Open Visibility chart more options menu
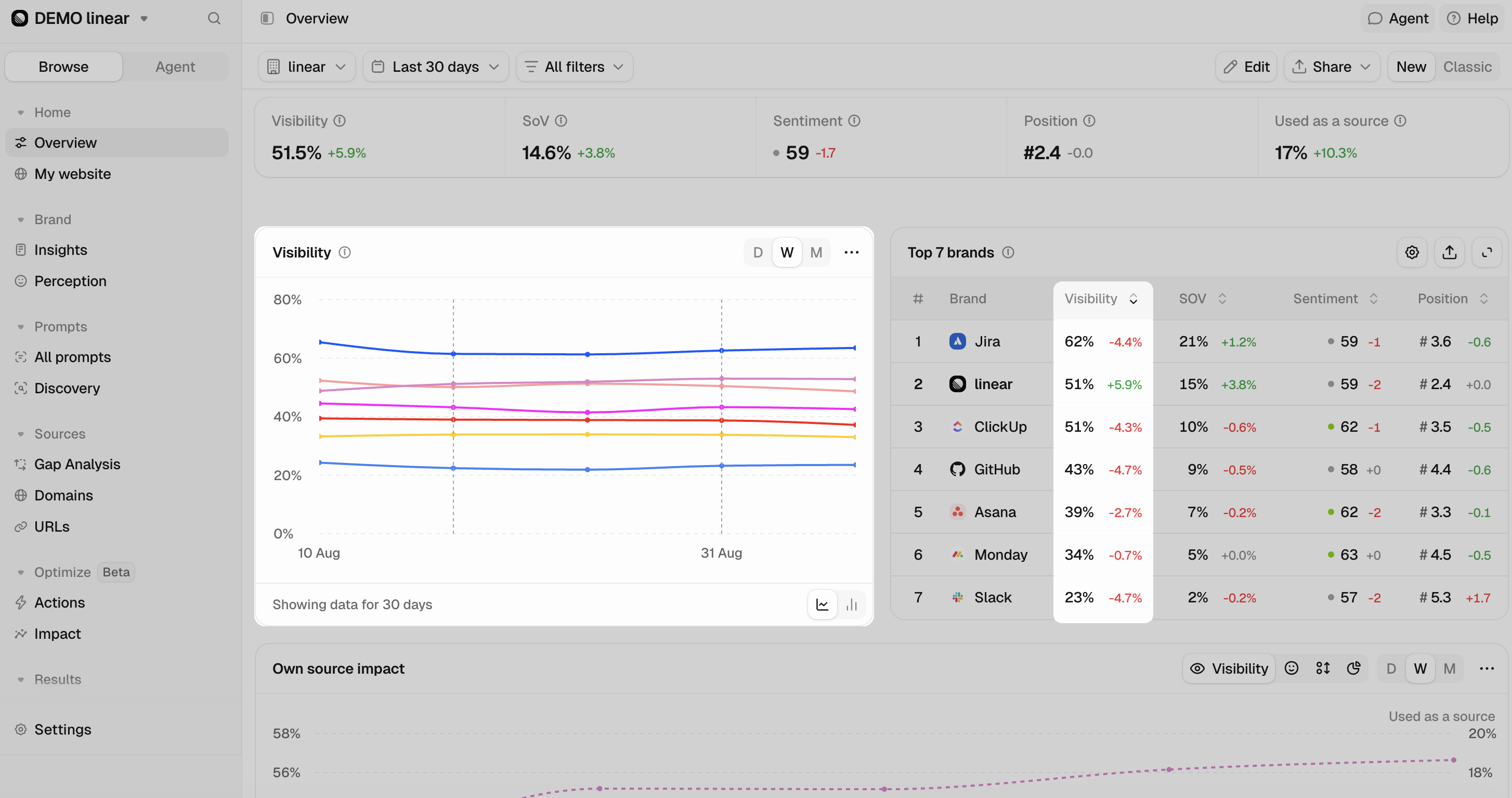 tap(852, 252)
